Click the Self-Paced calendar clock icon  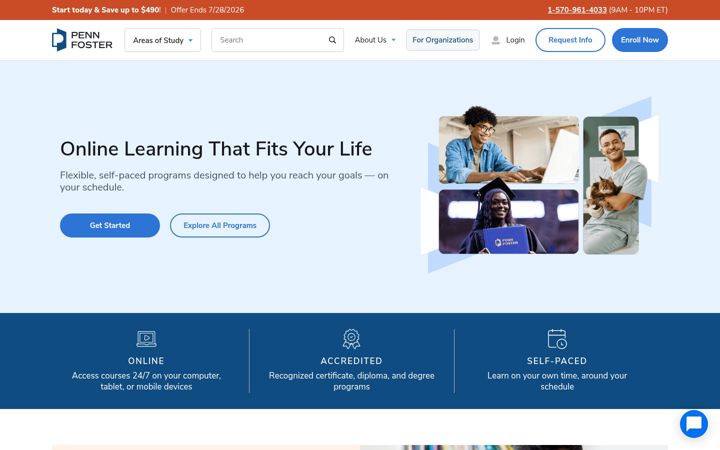[557, 339]
